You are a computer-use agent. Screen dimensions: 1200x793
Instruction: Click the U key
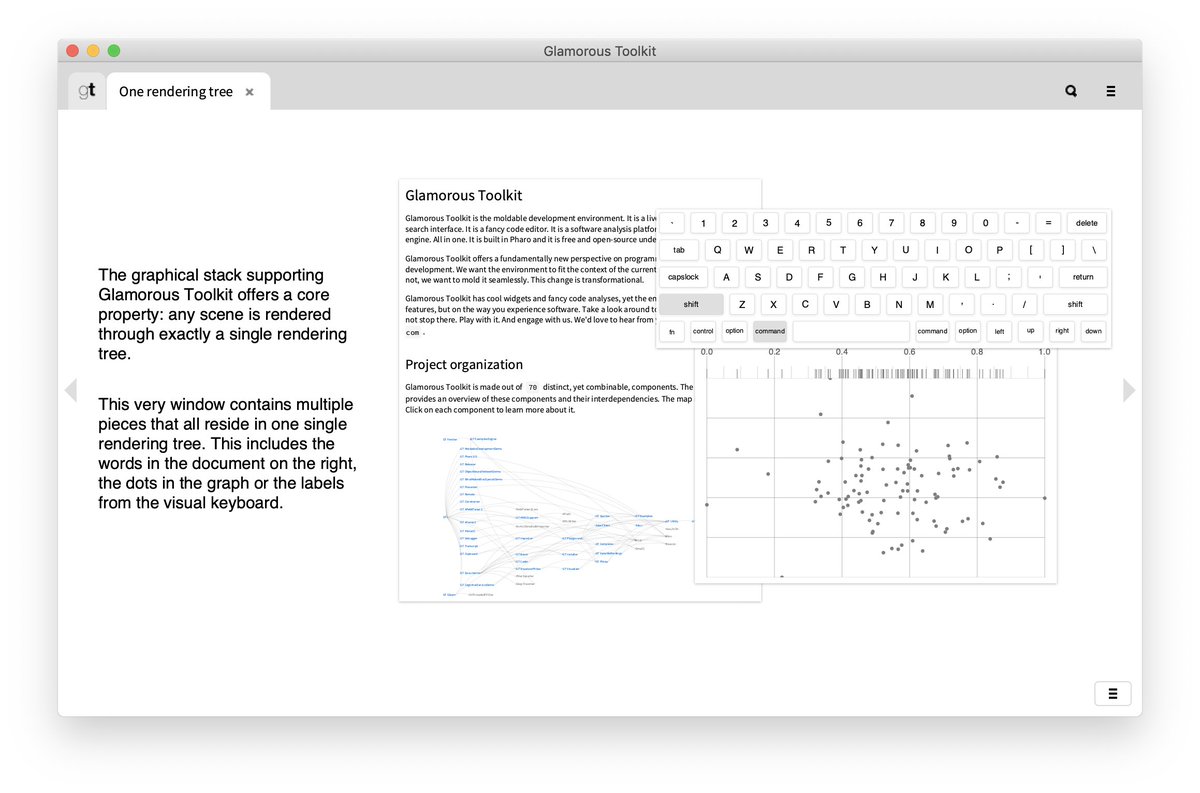(x=906, y=250)
